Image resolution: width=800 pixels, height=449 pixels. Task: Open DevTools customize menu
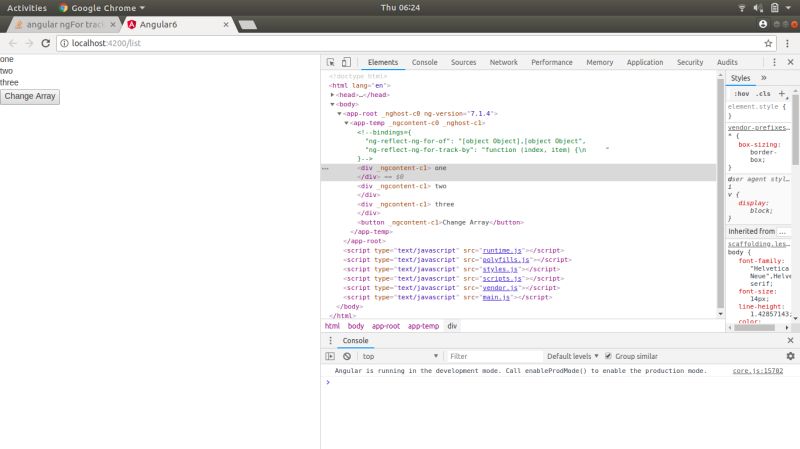[774, 62]
